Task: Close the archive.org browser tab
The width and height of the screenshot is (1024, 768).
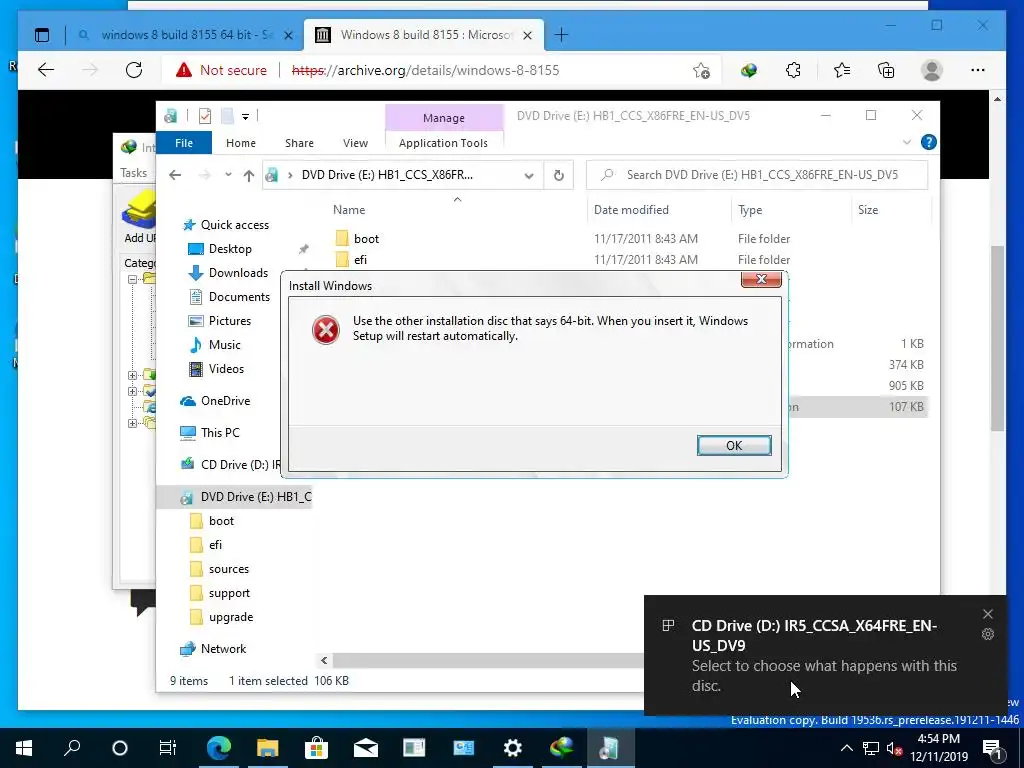Action: click(x=528, y=35)
